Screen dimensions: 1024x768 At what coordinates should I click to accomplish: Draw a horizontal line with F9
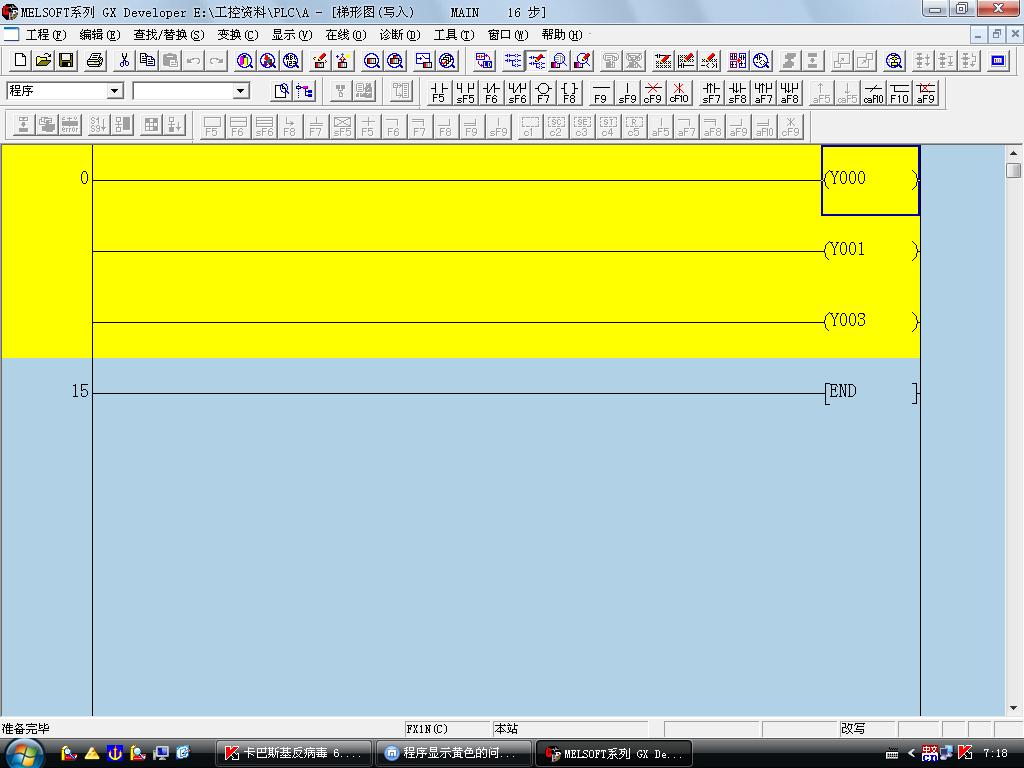pyautogui.click(x=600, y=93)
